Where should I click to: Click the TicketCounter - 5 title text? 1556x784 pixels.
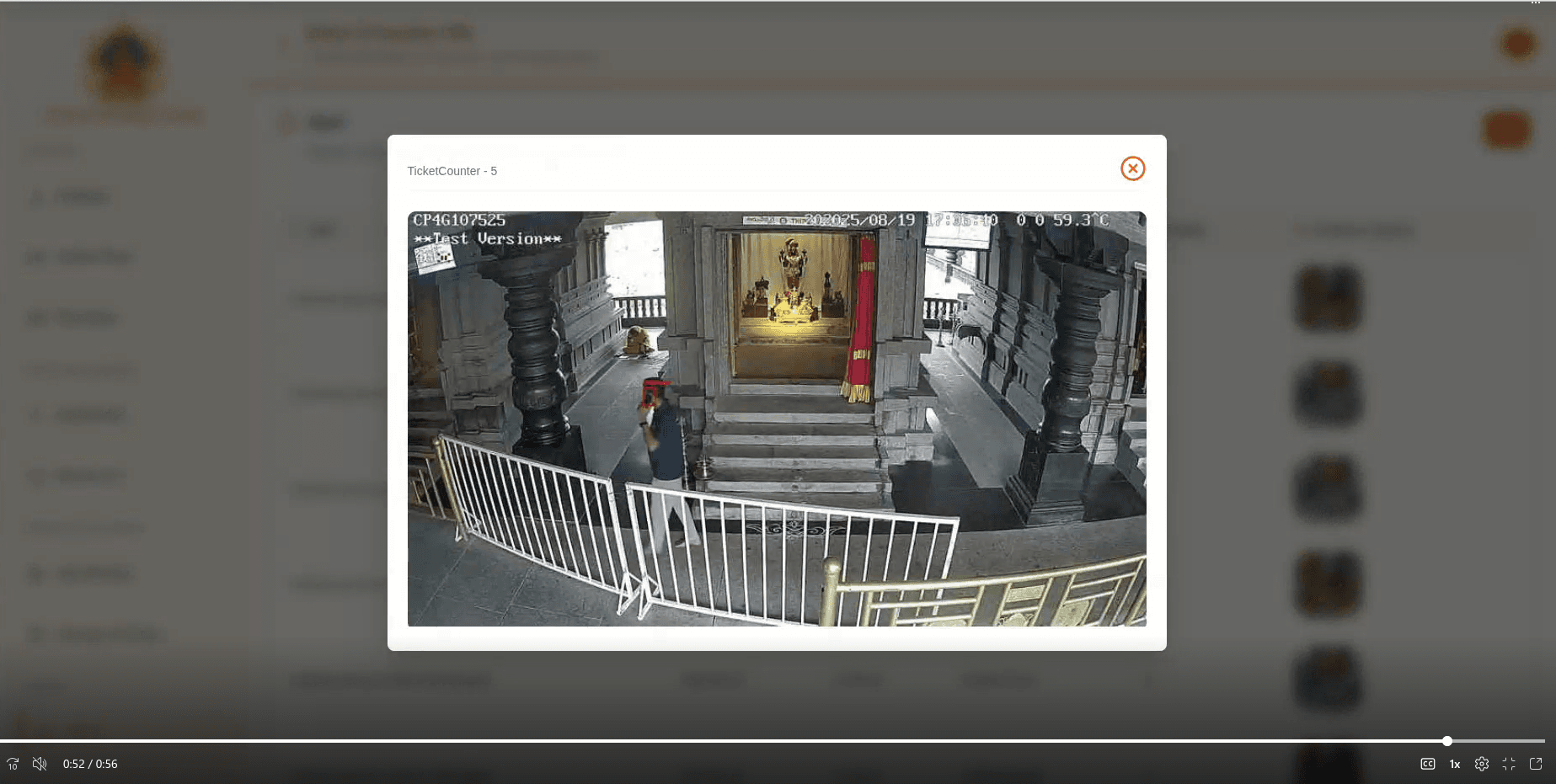point(452,171)
